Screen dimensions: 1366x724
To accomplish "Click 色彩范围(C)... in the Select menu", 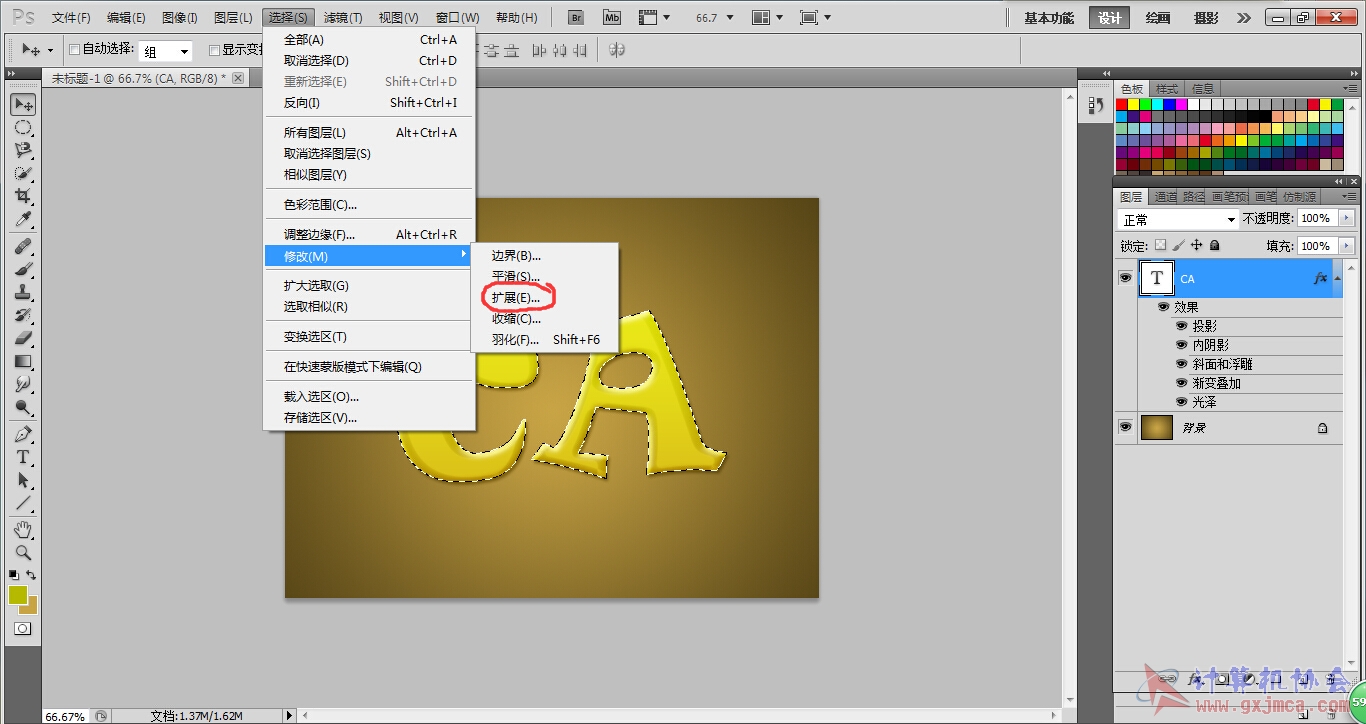I will click(320, 205).
